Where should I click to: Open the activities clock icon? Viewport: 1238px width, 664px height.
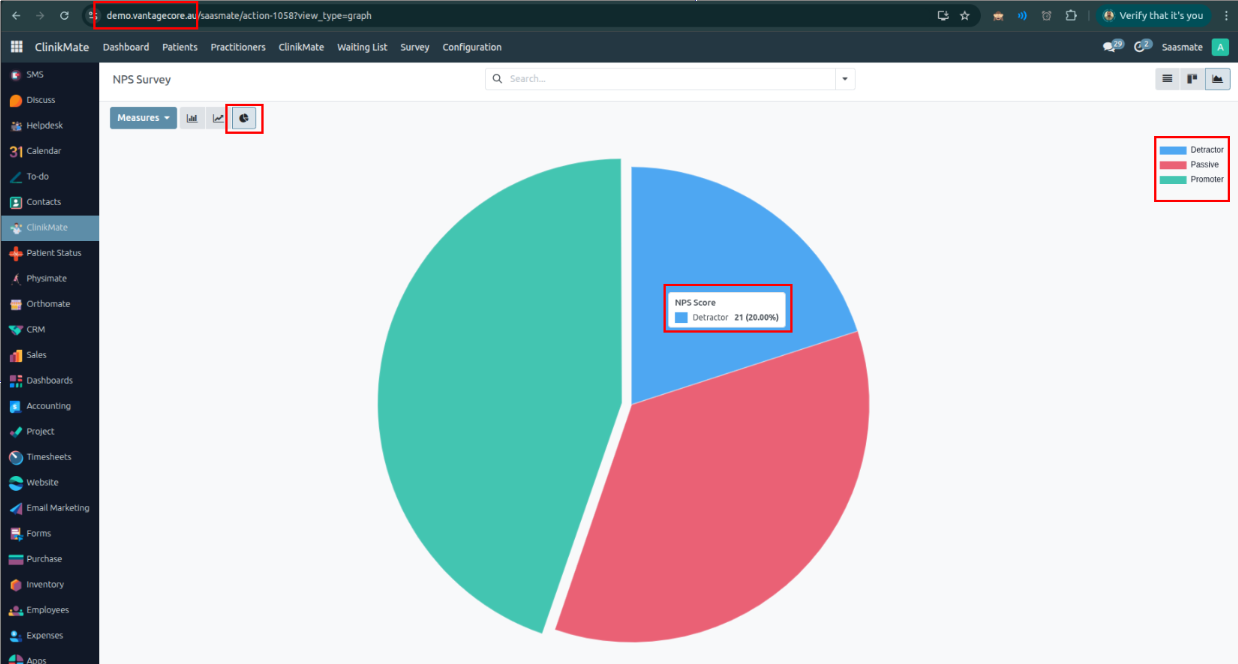click(x=1142, y=47)
